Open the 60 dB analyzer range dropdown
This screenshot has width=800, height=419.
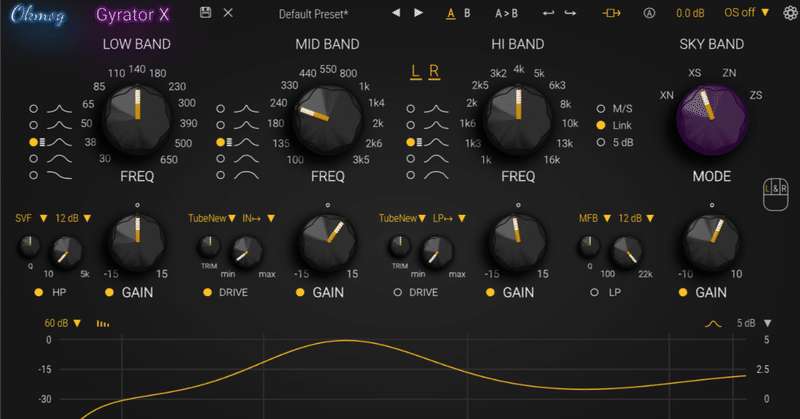click(63, 323)
